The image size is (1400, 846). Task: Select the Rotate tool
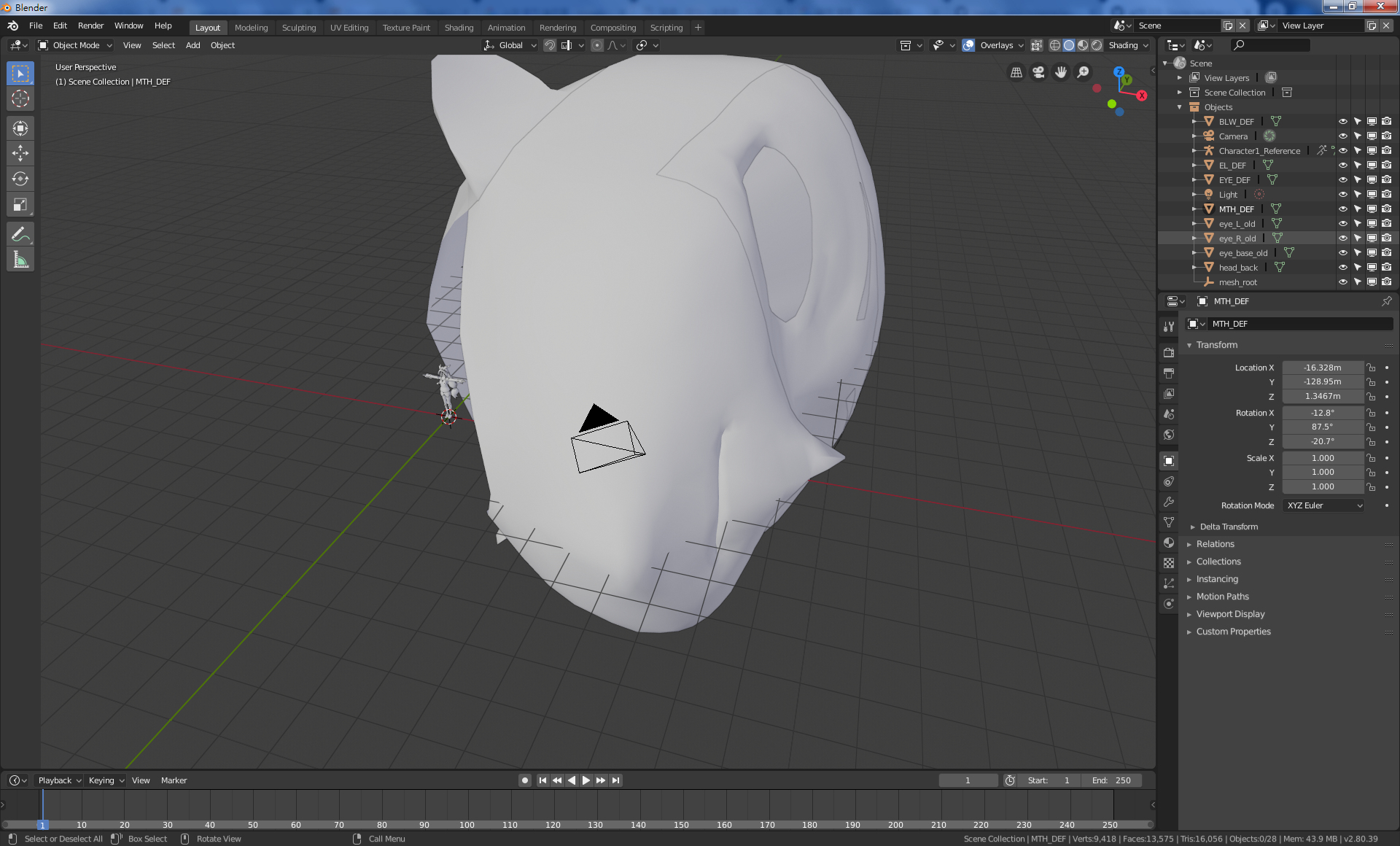coord(20,179)
